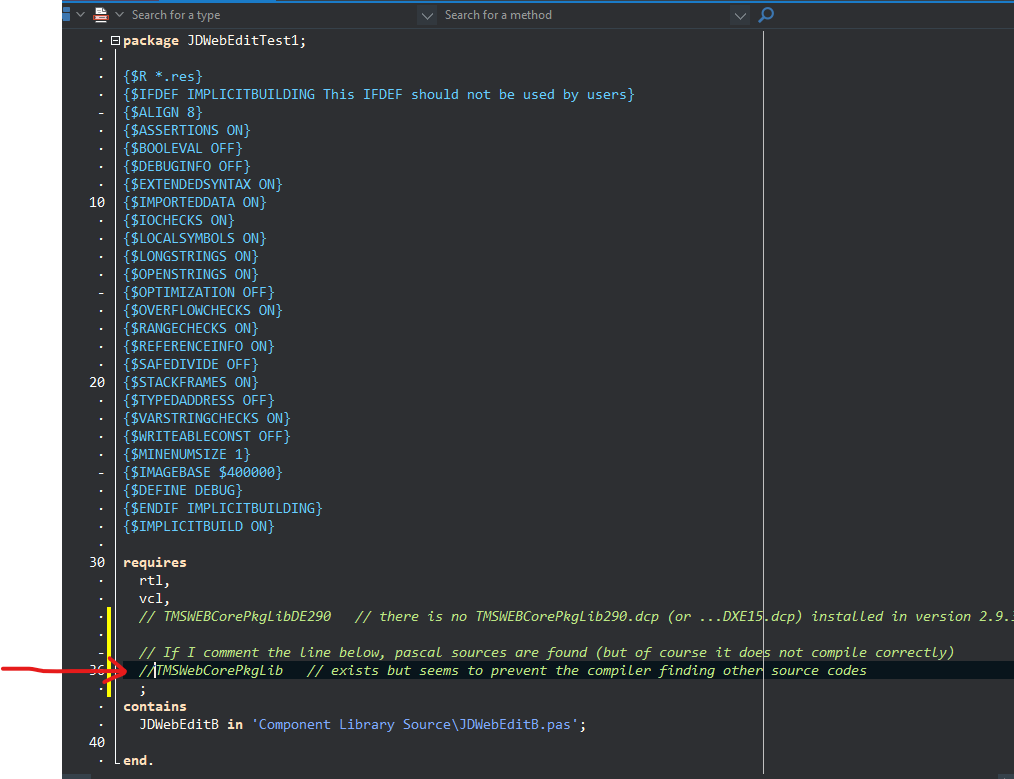Screen dimensions: 1014x779
Task: Click the blue icon at the toolbar's far left
Action: [65, 15]
